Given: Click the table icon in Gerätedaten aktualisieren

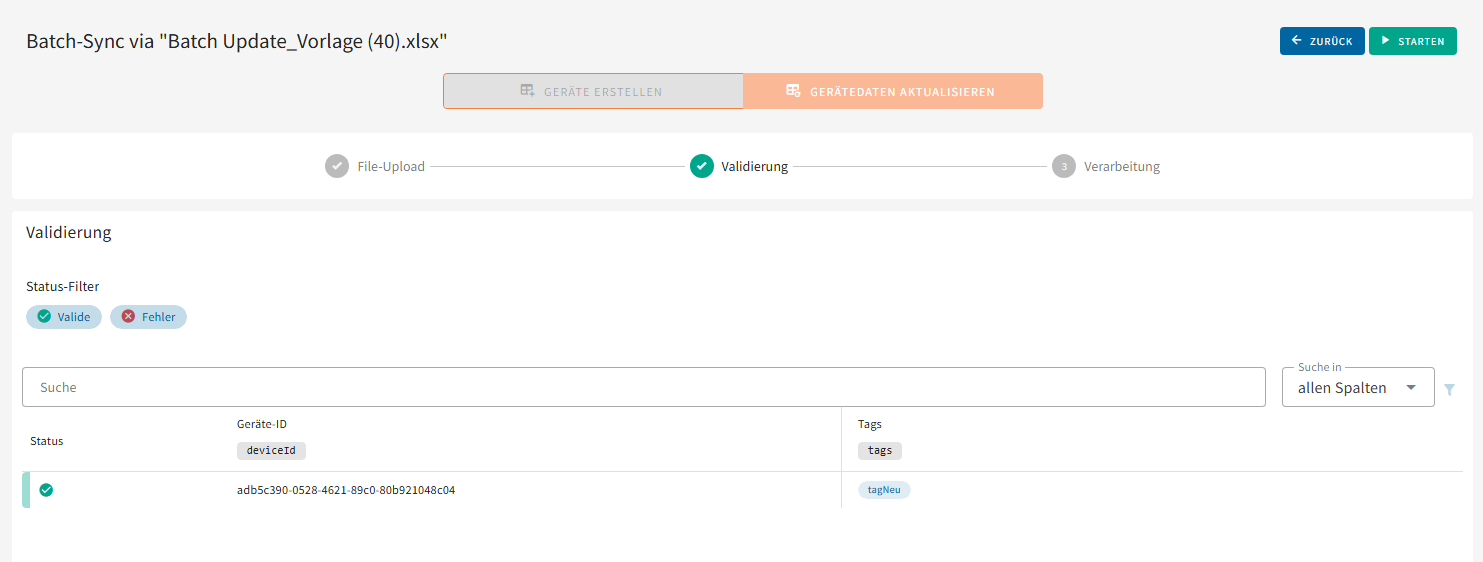Looking at the screenshot, I should coord(793,91).
